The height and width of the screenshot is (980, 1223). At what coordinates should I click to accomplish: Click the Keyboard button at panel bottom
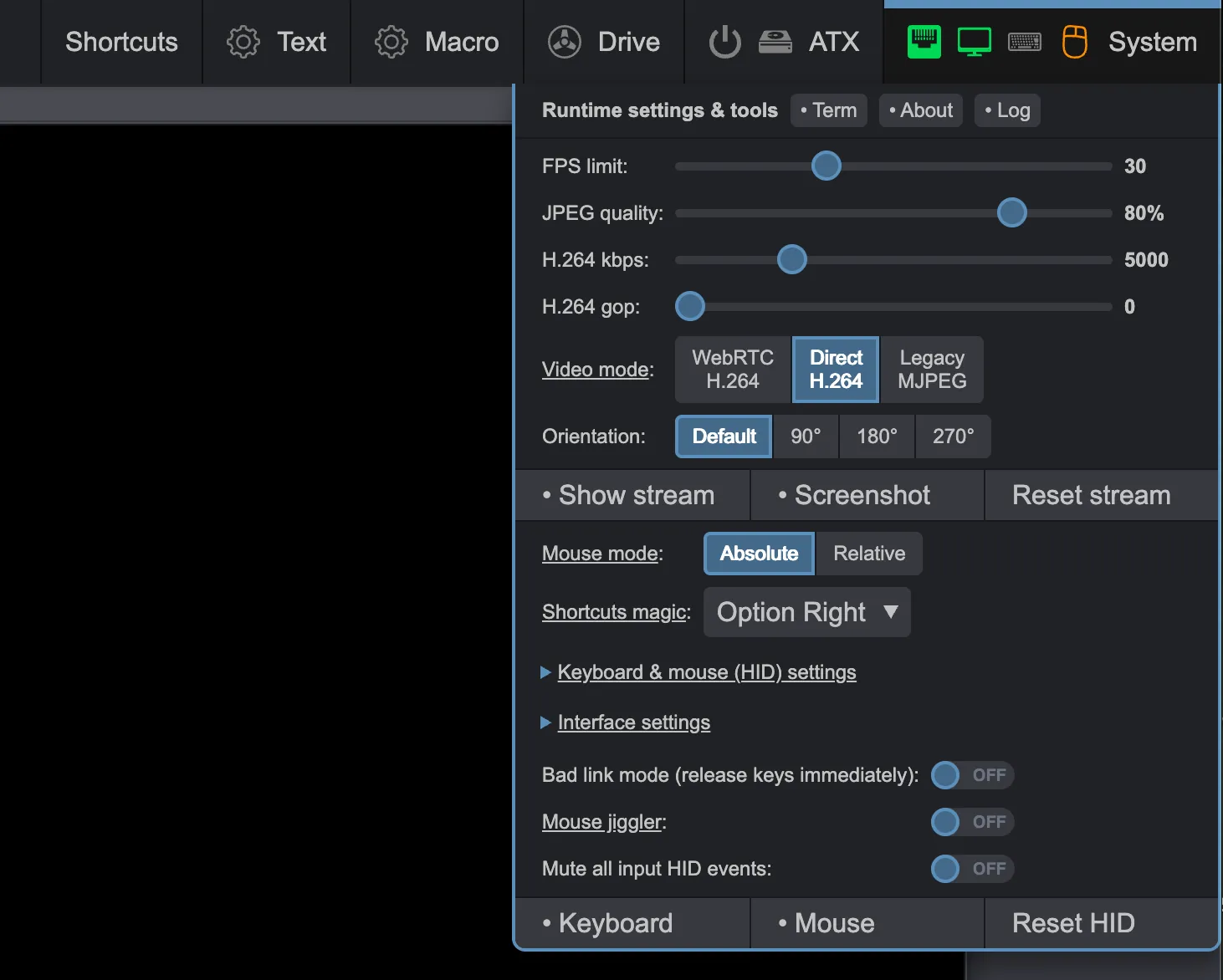pyautogui.click(x=632, y=923)
